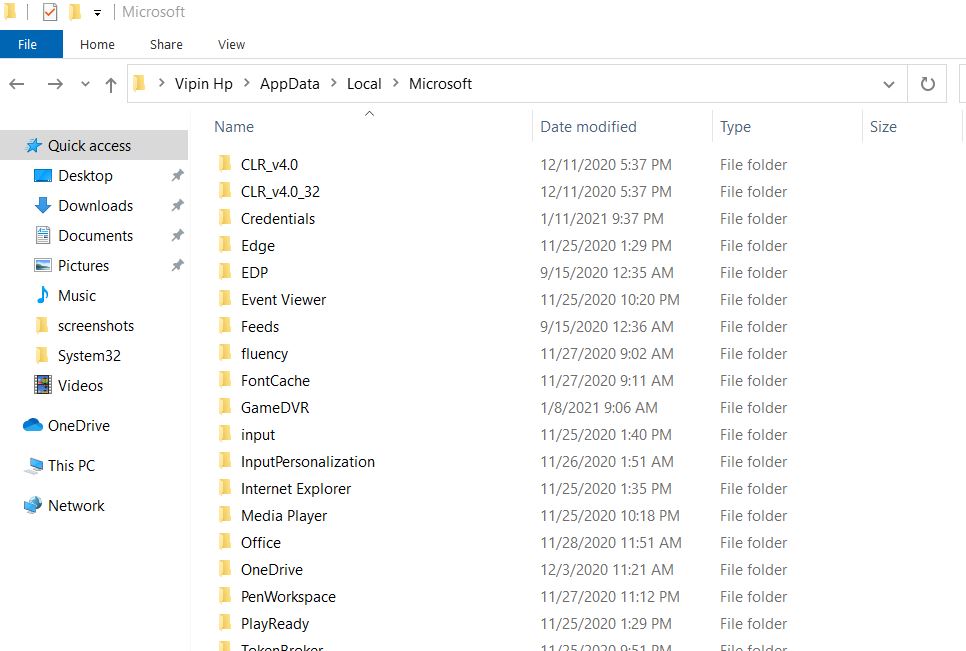Click the Event Viewer folder icon
Viewport: 966px width, 651px height.
coord(225,299)
